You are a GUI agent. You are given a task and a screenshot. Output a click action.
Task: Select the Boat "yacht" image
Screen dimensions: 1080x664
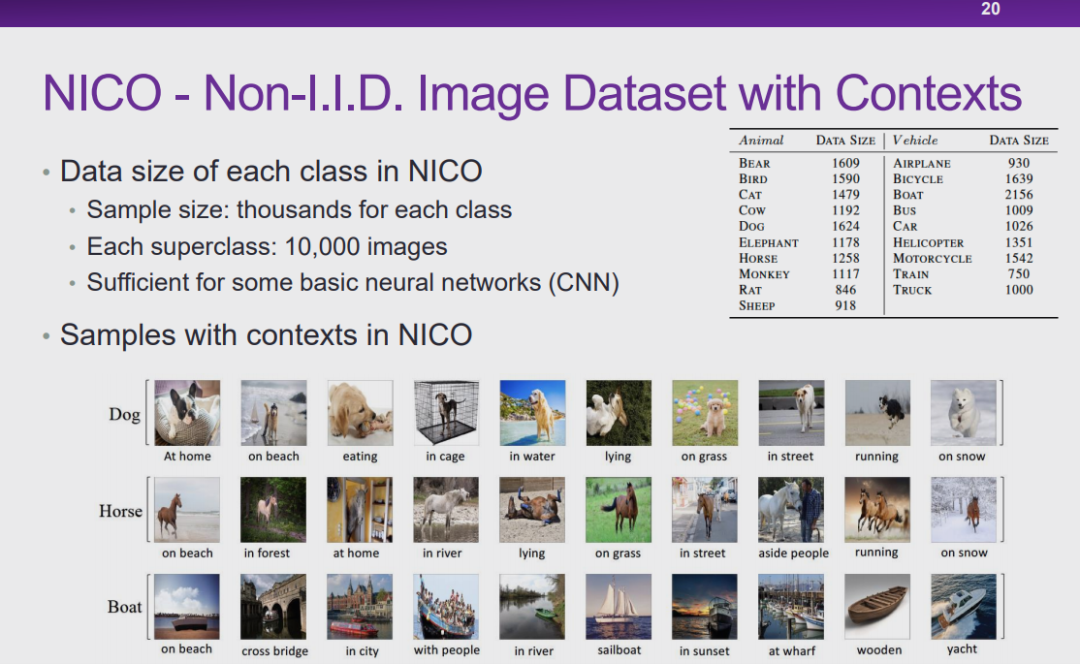point(963,606)
